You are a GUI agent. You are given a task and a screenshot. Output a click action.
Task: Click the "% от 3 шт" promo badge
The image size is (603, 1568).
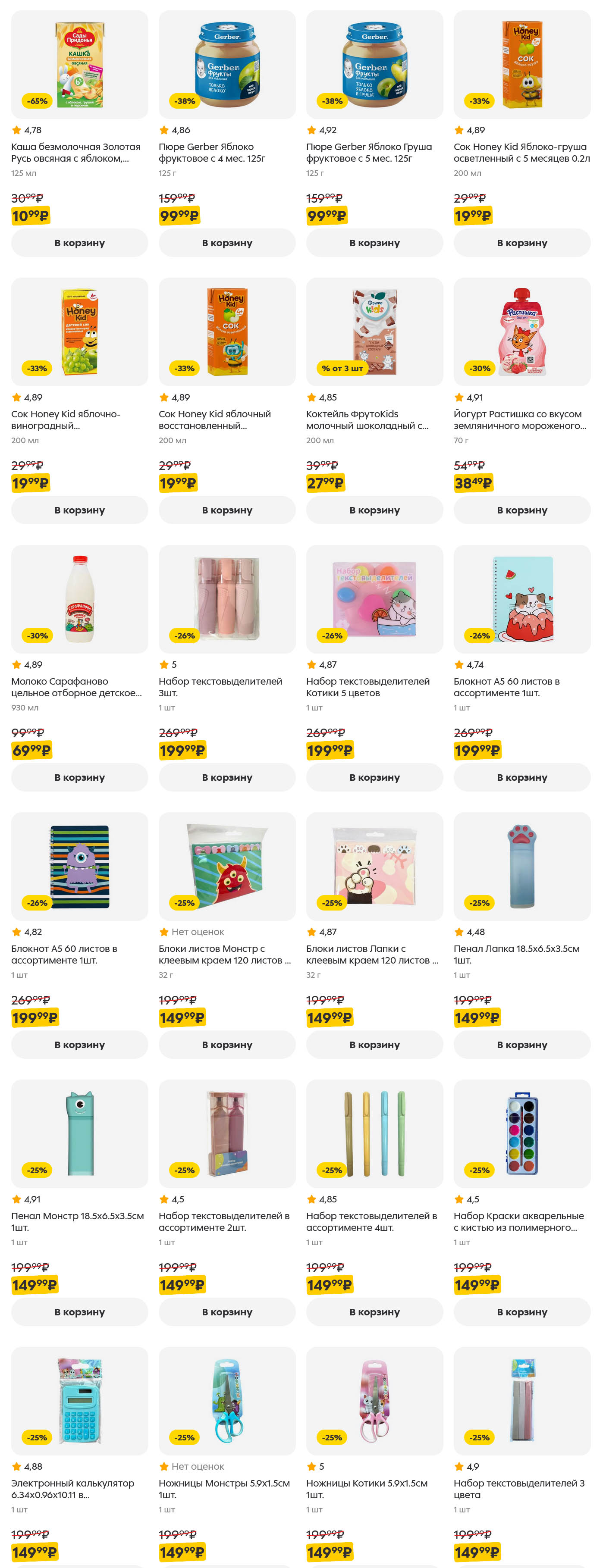[x=342, y=368]
